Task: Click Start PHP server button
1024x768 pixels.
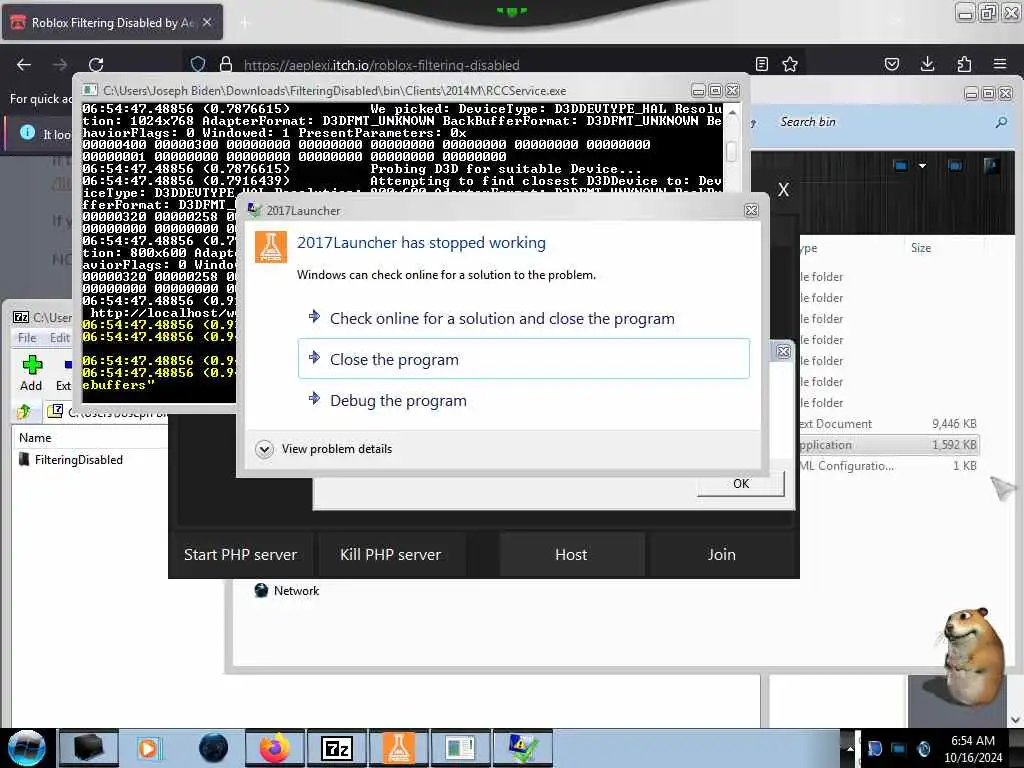Action: pos(240,554)
